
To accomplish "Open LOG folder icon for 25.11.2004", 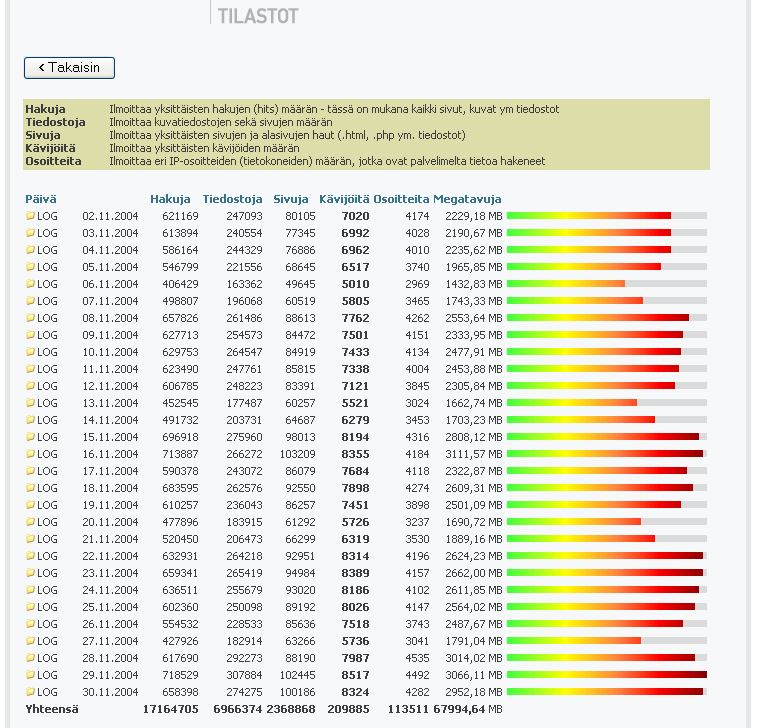I will coord(30,607).
